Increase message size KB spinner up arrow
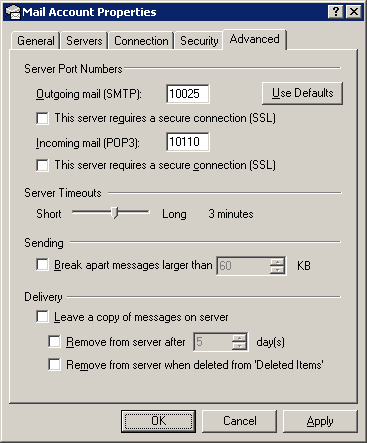This screenshot has width=367, height=443. 277,262
